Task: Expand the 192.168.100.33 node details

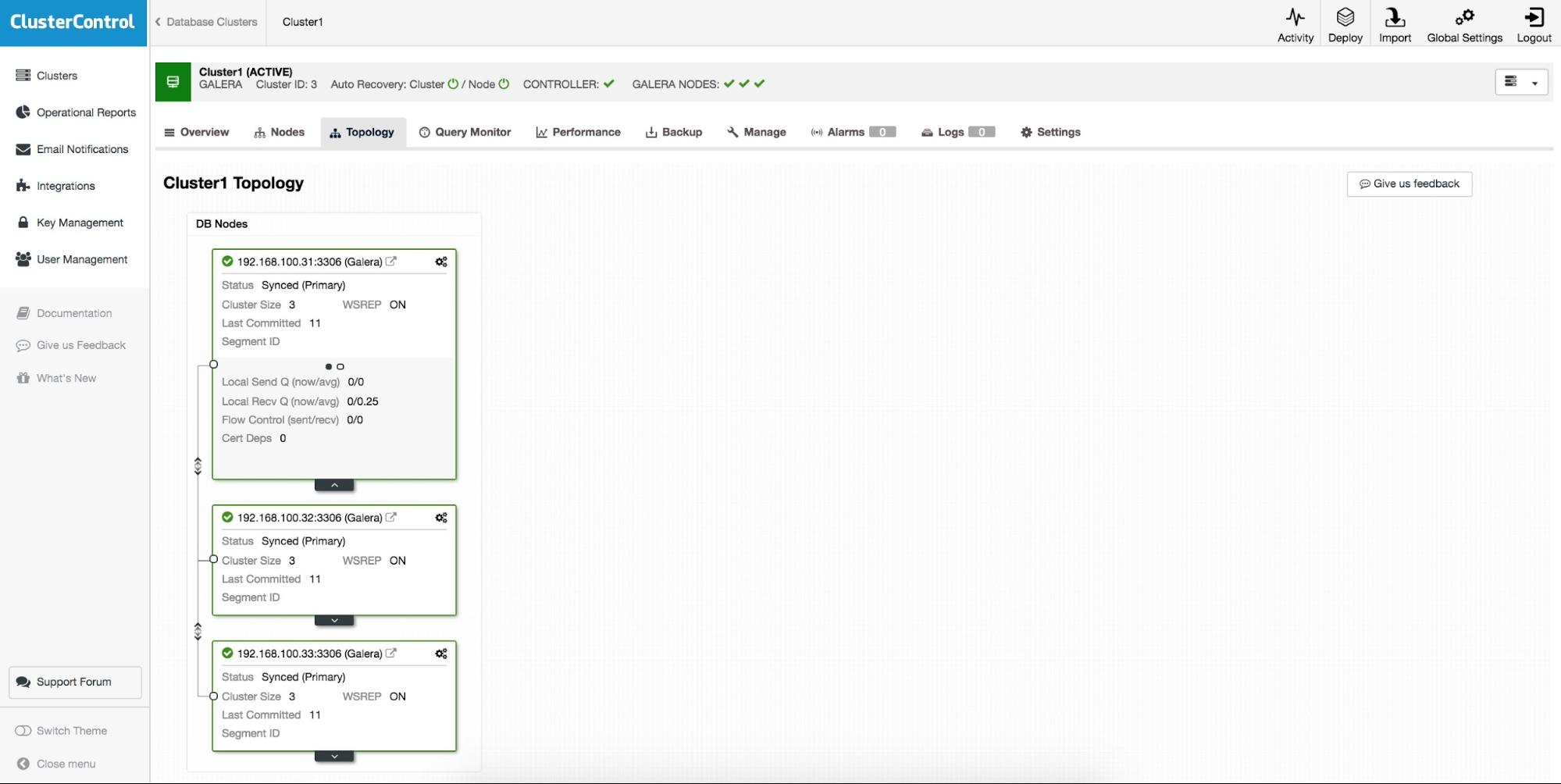Action: tap(334, 757)
